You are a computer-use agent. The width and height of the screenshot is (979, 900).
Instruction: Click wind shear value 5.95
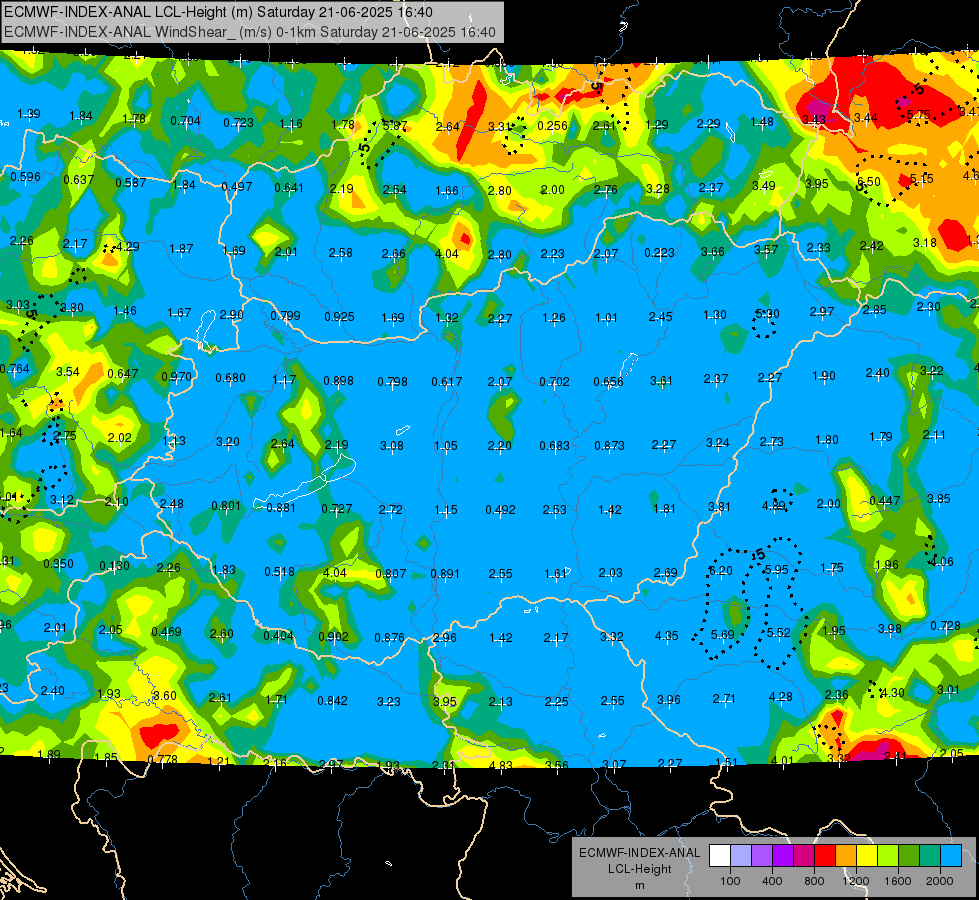click(776, 570)
